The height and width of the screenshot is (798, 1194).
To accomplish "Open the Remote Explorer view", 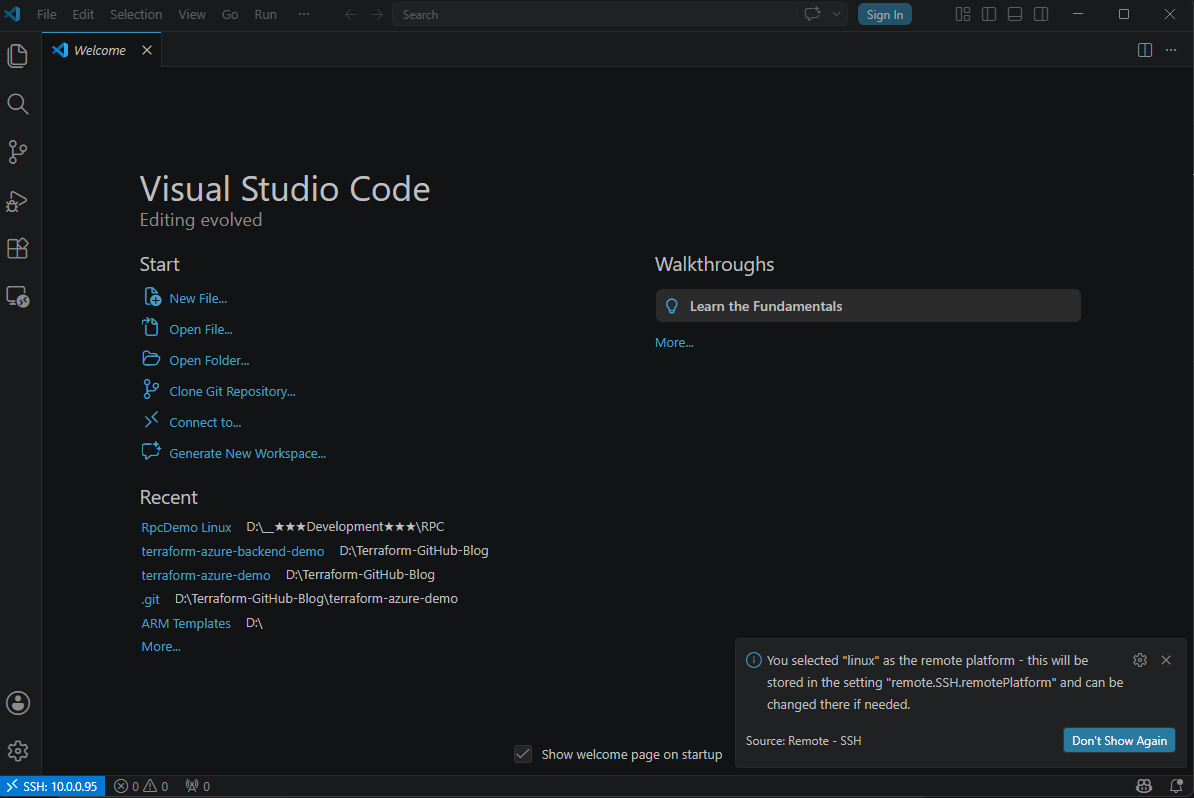I will point(18,296).
